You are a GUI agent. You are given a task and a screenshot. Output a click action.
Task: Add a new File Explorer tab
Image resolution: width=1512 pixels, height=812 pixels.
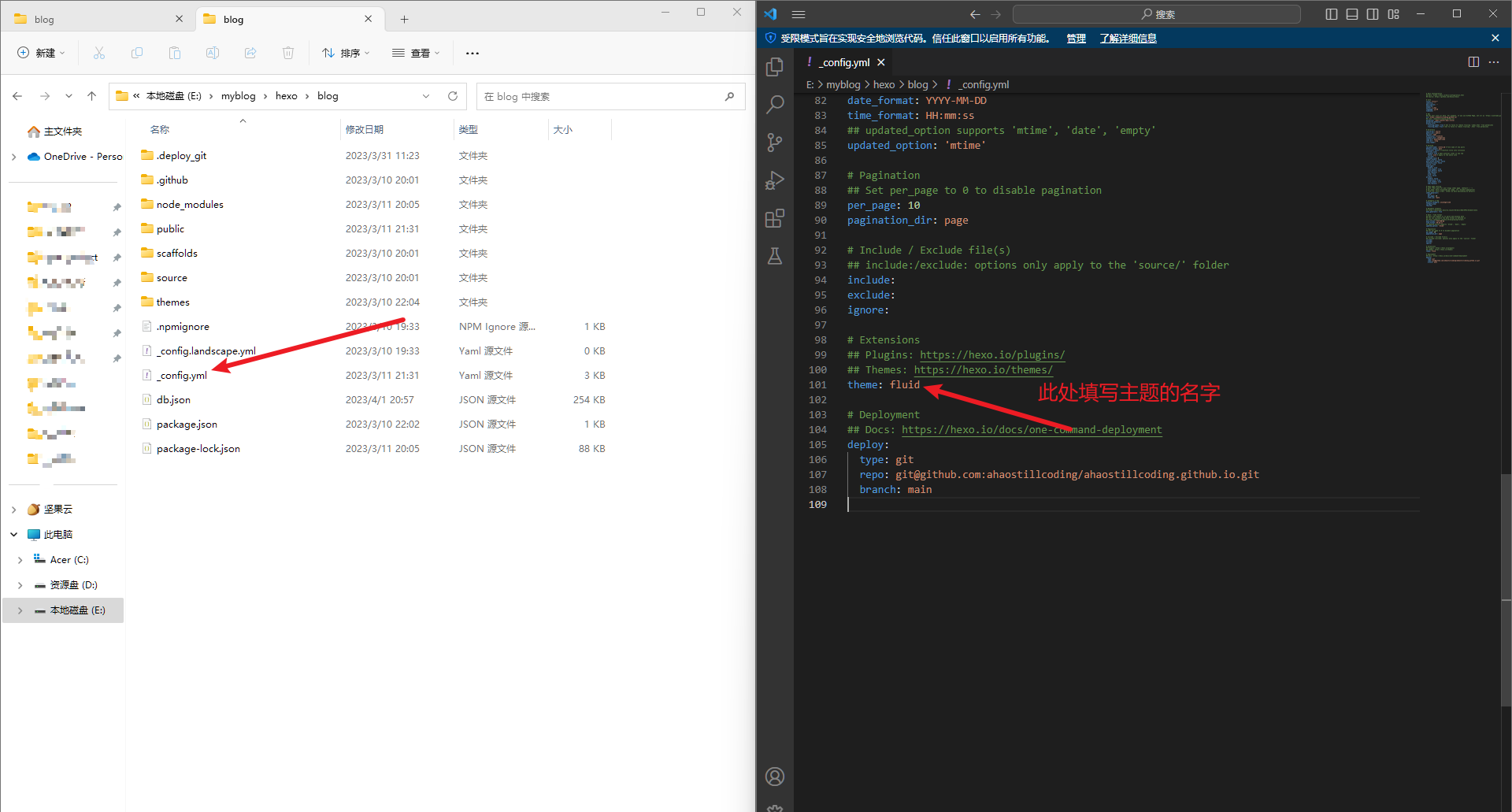404,19
